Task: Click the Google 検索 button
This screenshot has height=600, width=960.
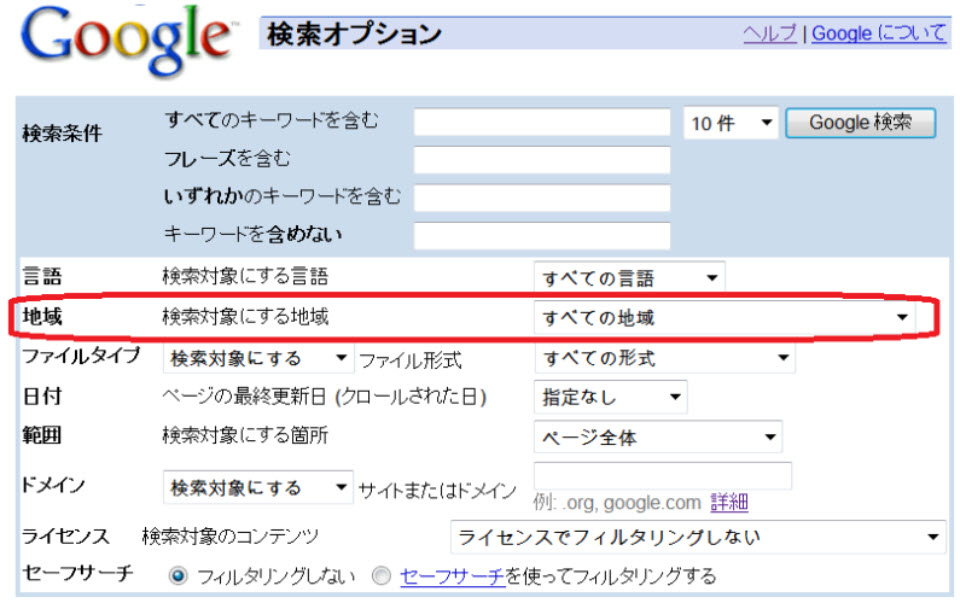Action: (x=860, y=123)
